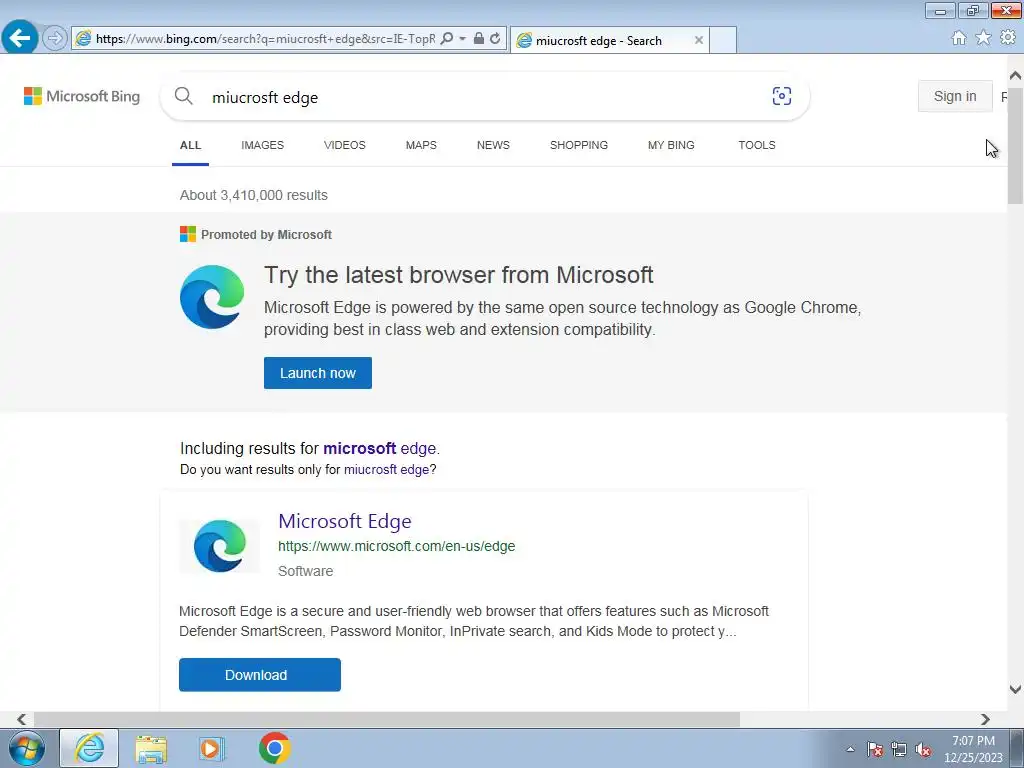Open the MY BING tab

pos(671,145)
